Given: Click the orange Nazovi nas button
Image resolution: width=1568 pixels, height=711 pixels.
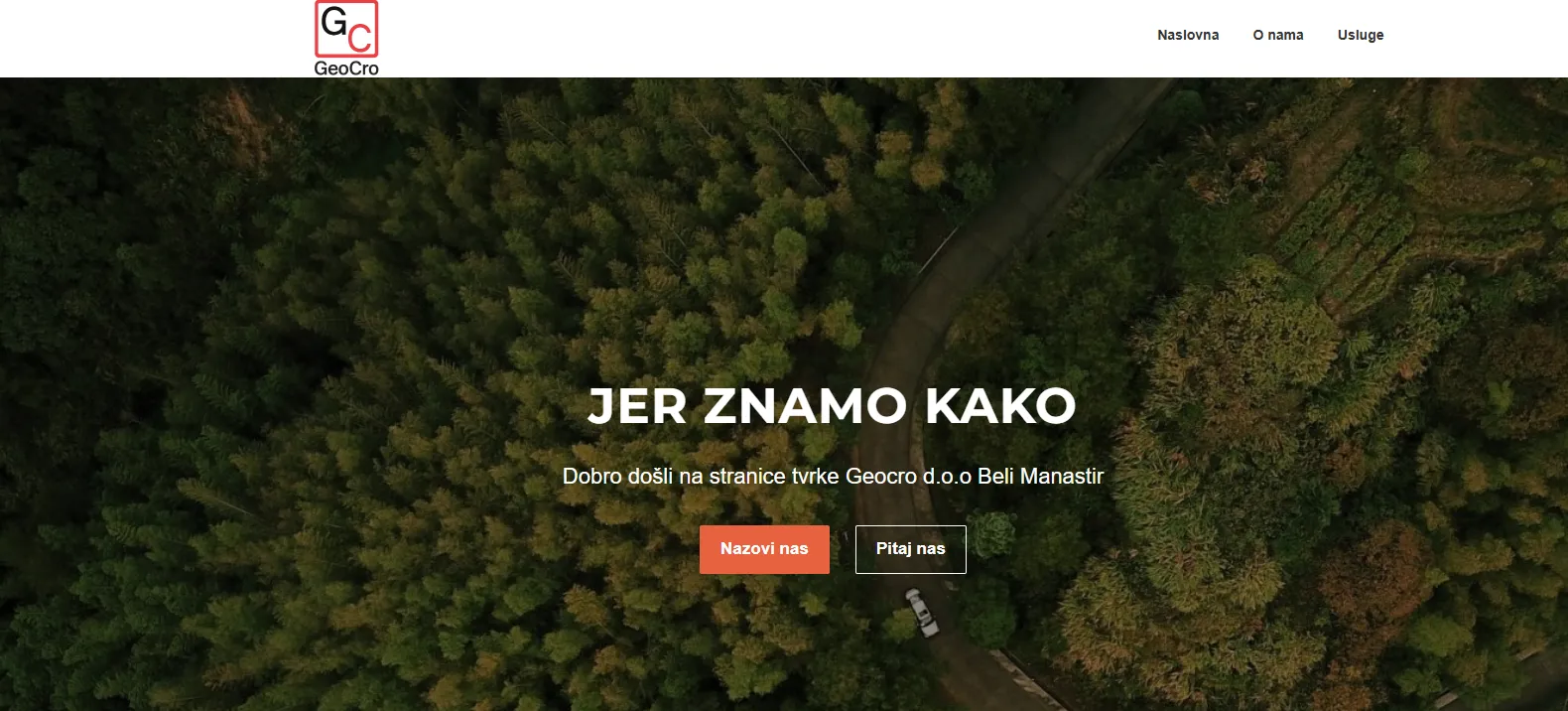Looking at the screenshot, I should coord(764,549).
